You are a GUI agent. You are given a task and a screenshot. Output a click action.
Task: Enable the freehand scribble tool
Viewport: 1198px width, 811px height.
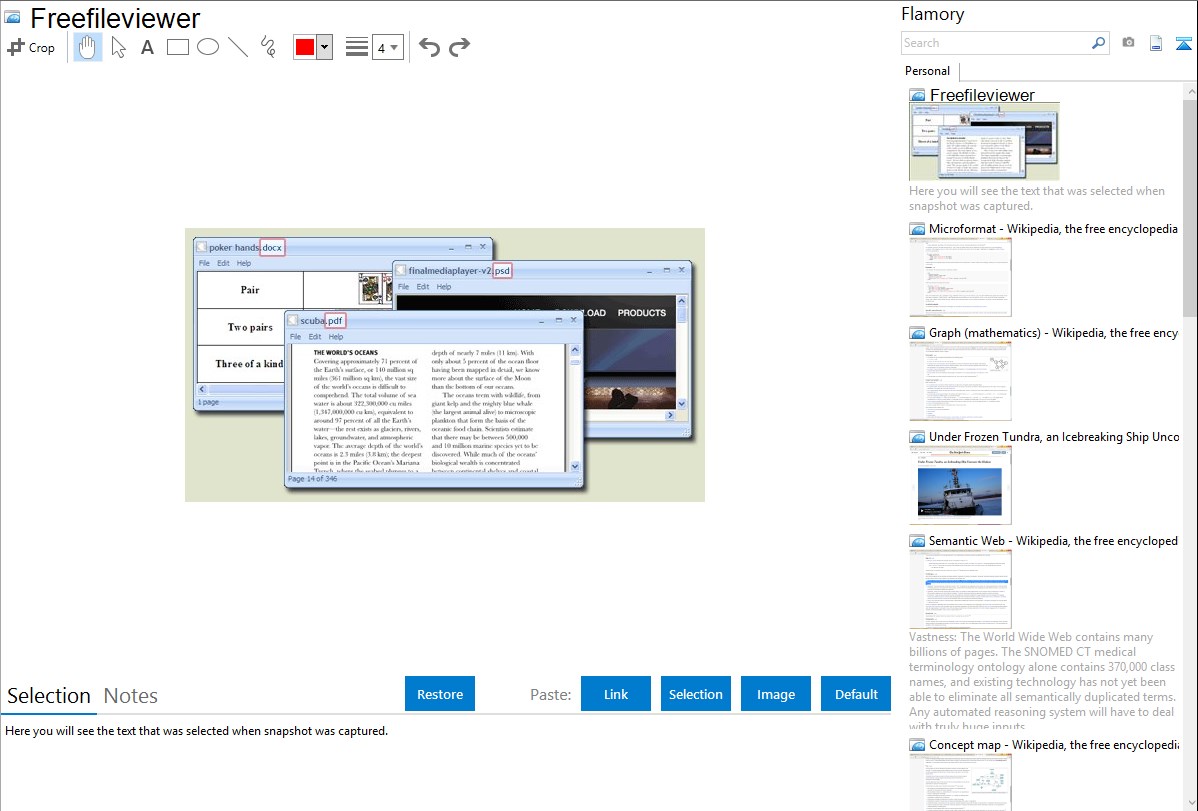[x=268, y=47]
